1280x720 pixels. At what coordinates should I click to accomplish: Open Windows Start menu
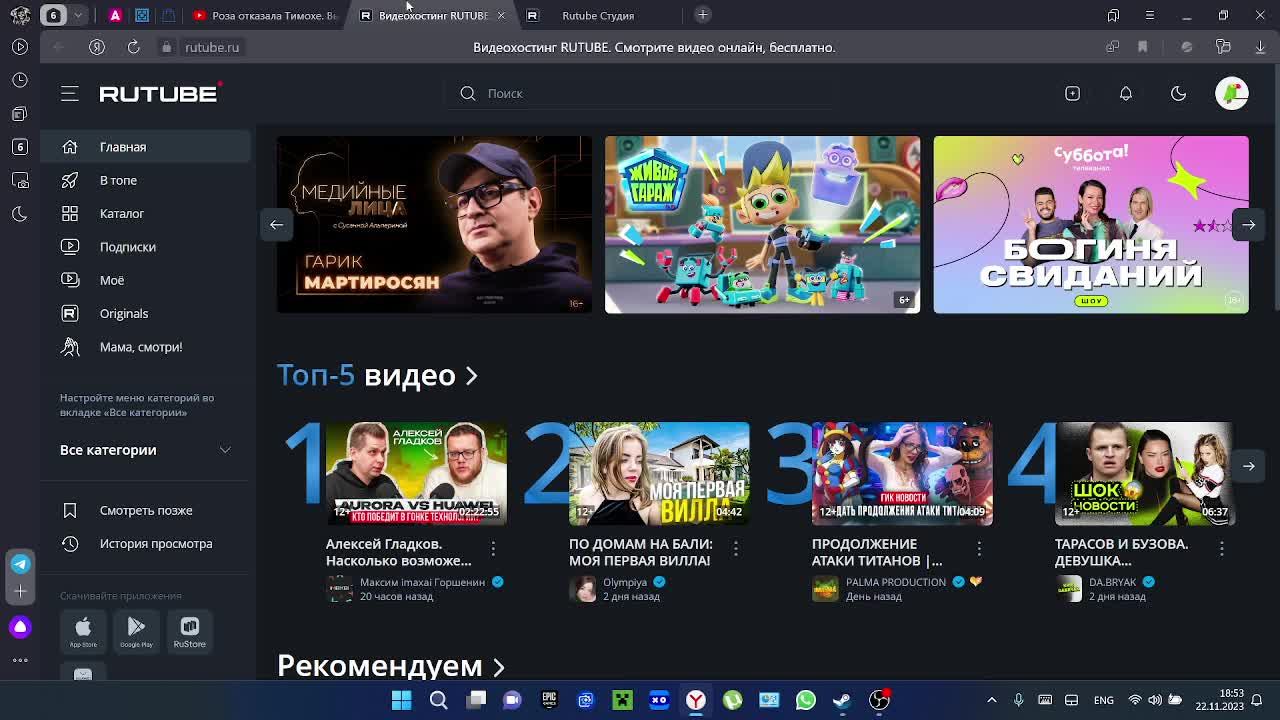click(401, 700)
